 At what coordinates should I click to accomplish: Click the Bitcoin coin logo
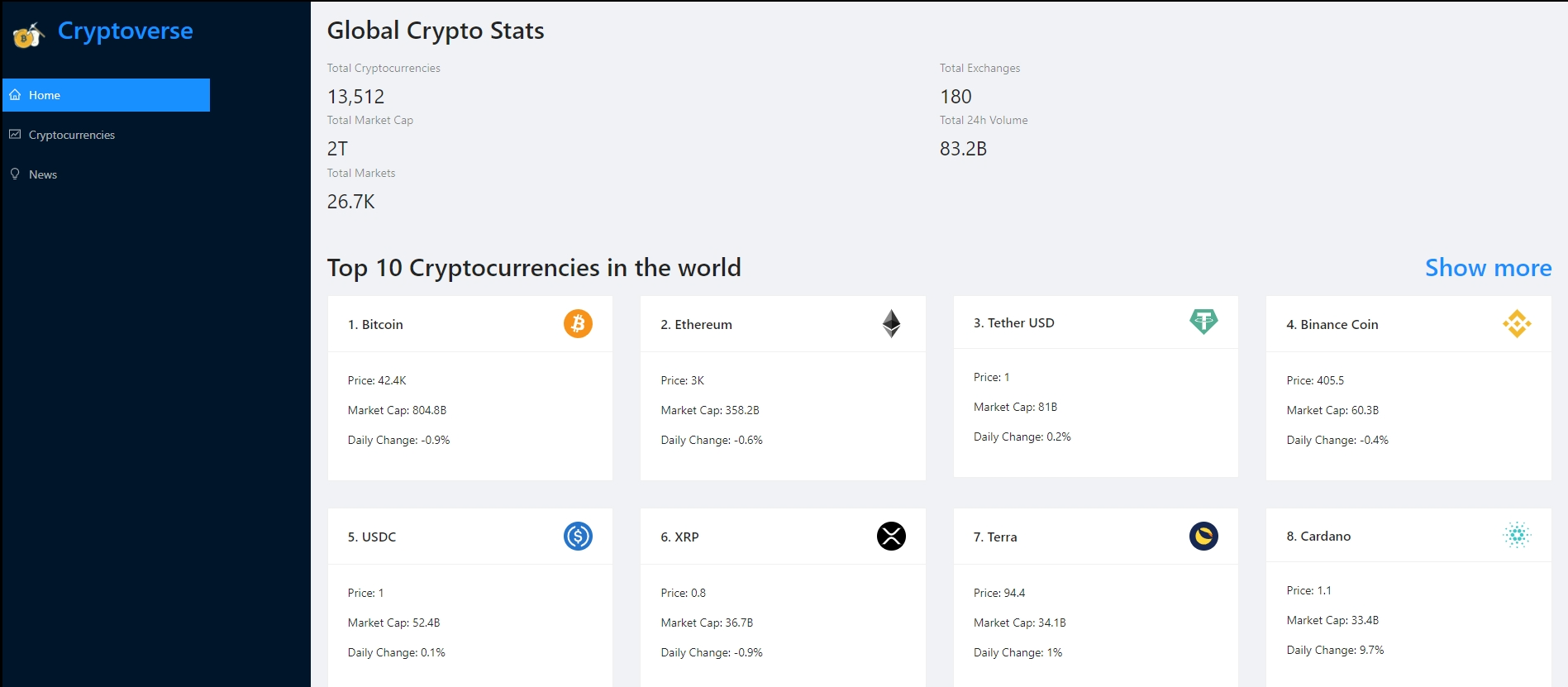pos(578,323)
